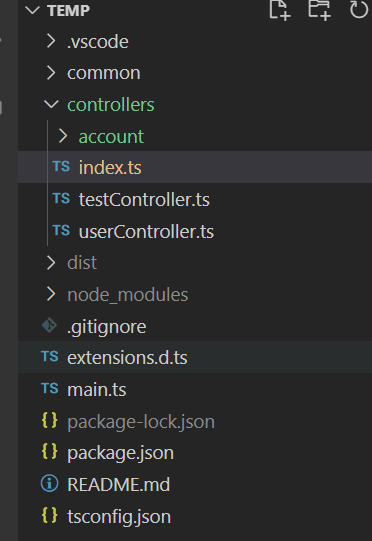
Task: Open testController.ts file
Action: [144, 199]
